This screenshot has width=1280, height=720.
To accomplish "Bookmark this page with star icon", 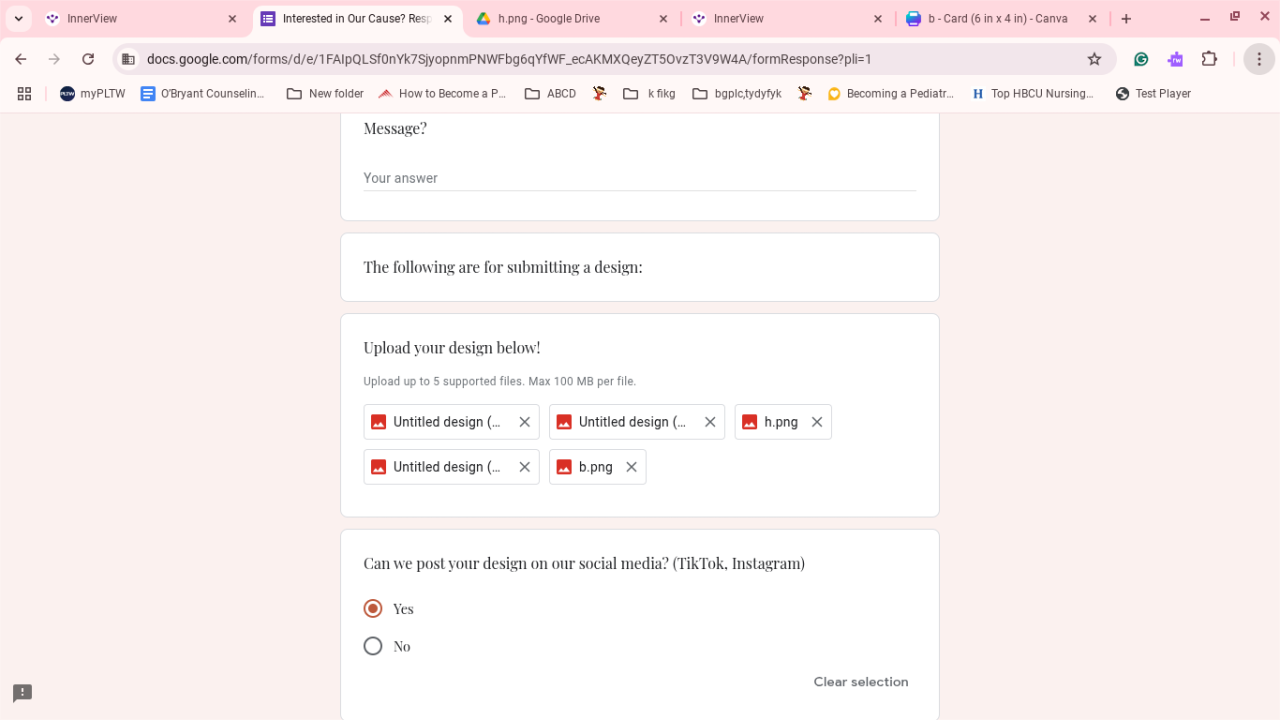I will tap(1094, 59).
